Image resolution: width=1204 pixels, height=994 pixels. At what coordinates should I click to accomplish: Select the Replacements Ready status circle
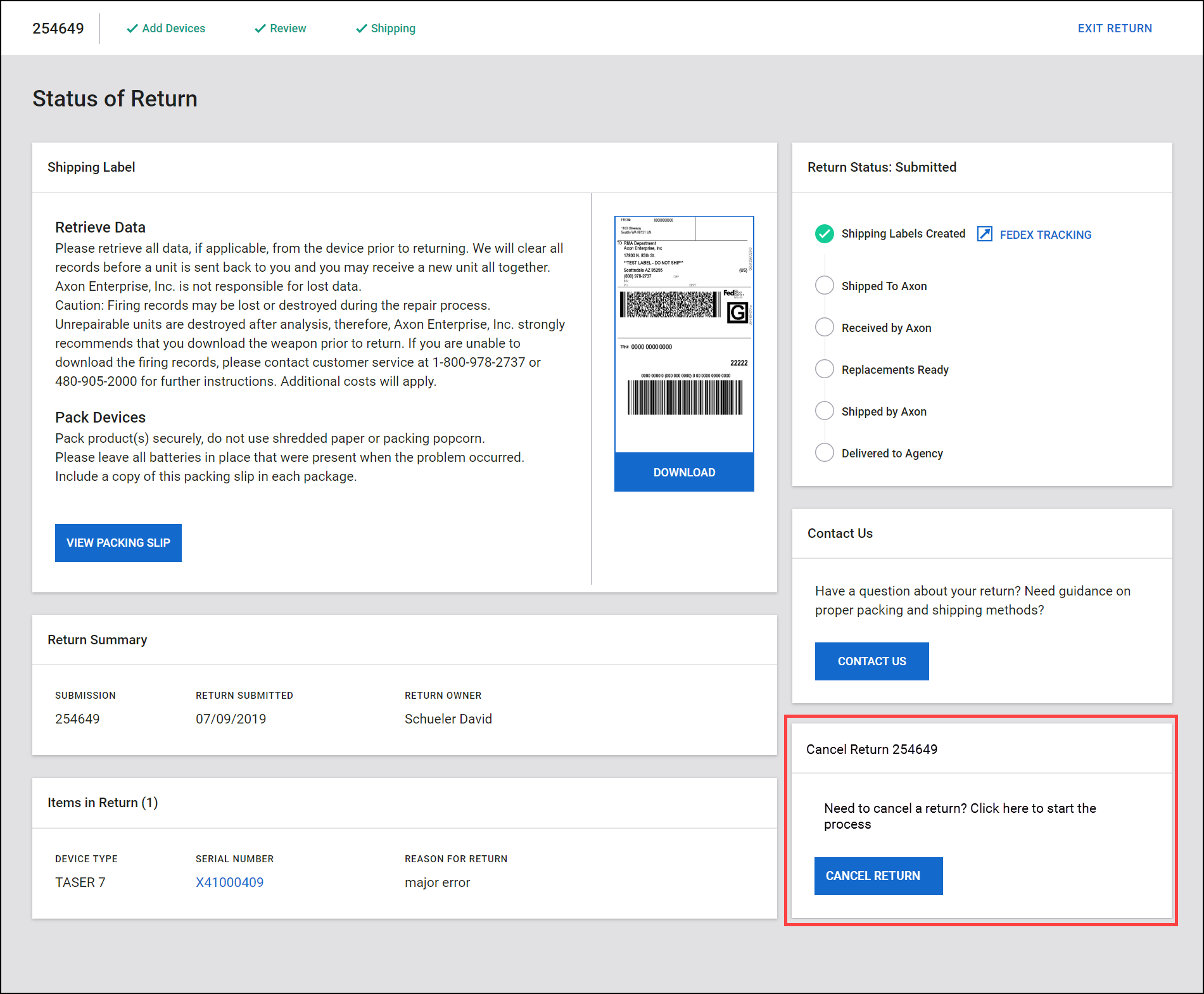pos(824,369)
